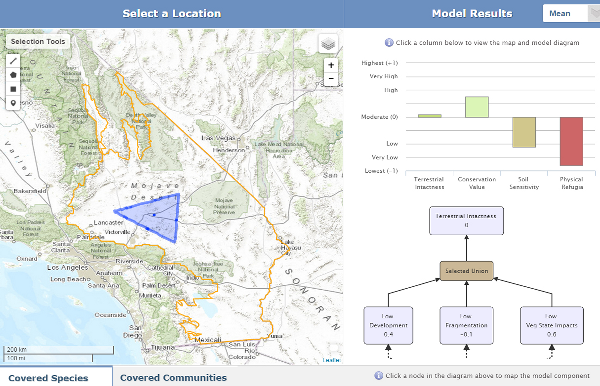Zoom out on the map
The height and width of the screenshot is (386, 600).
tap(331, 79)
